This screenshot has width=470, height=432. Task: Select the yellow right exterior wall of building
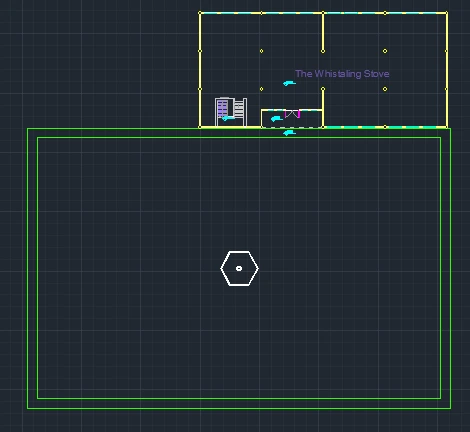[447, 70]
